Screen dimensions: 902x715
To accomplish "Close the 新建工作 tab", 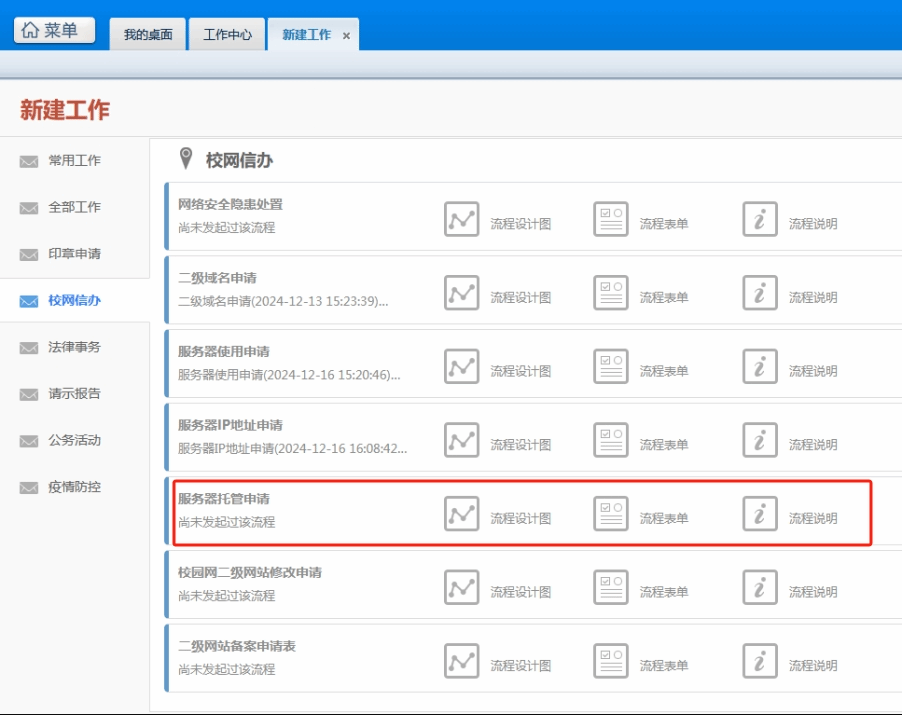I will (346, 35).
